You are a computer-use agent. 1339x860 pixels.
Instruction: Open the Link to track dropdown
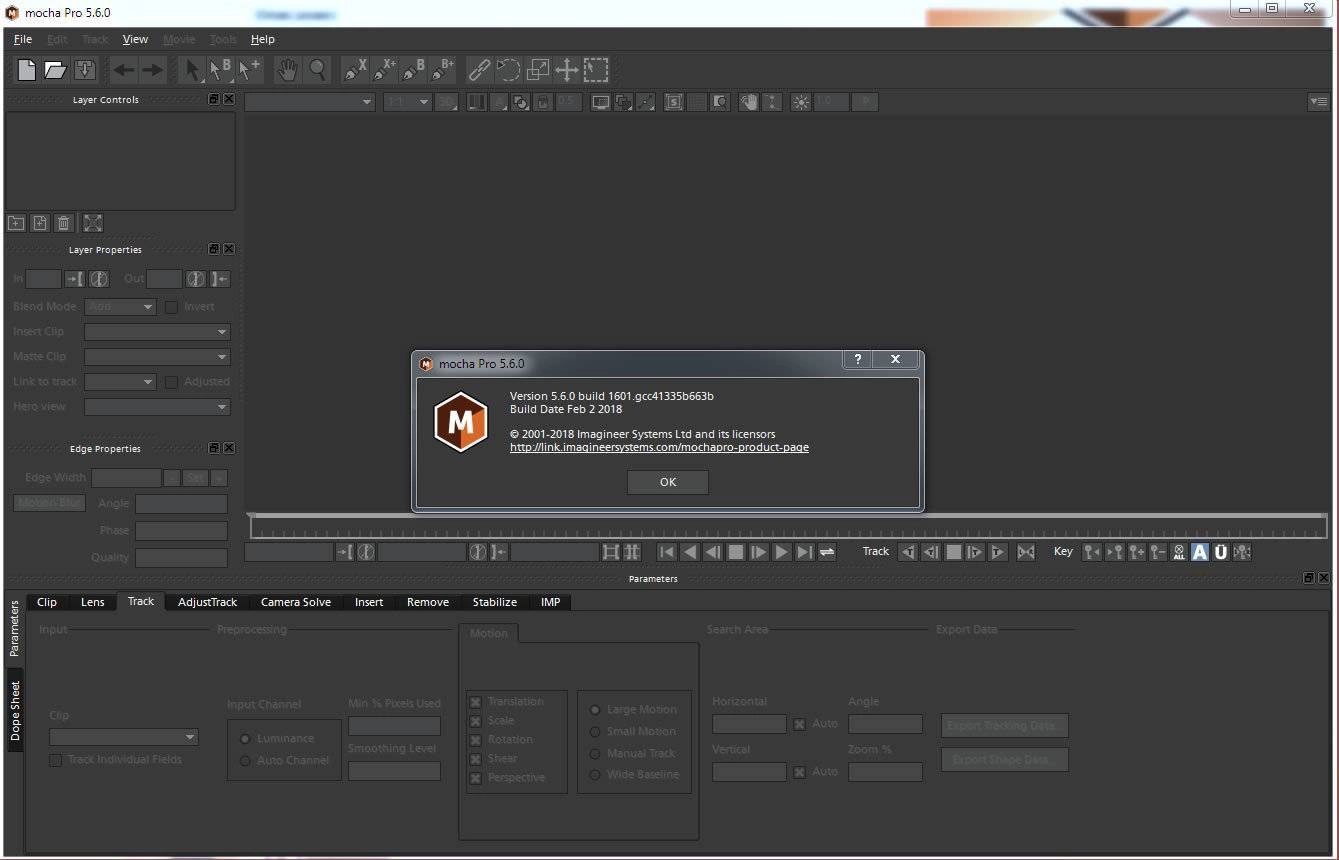point(120,382)
